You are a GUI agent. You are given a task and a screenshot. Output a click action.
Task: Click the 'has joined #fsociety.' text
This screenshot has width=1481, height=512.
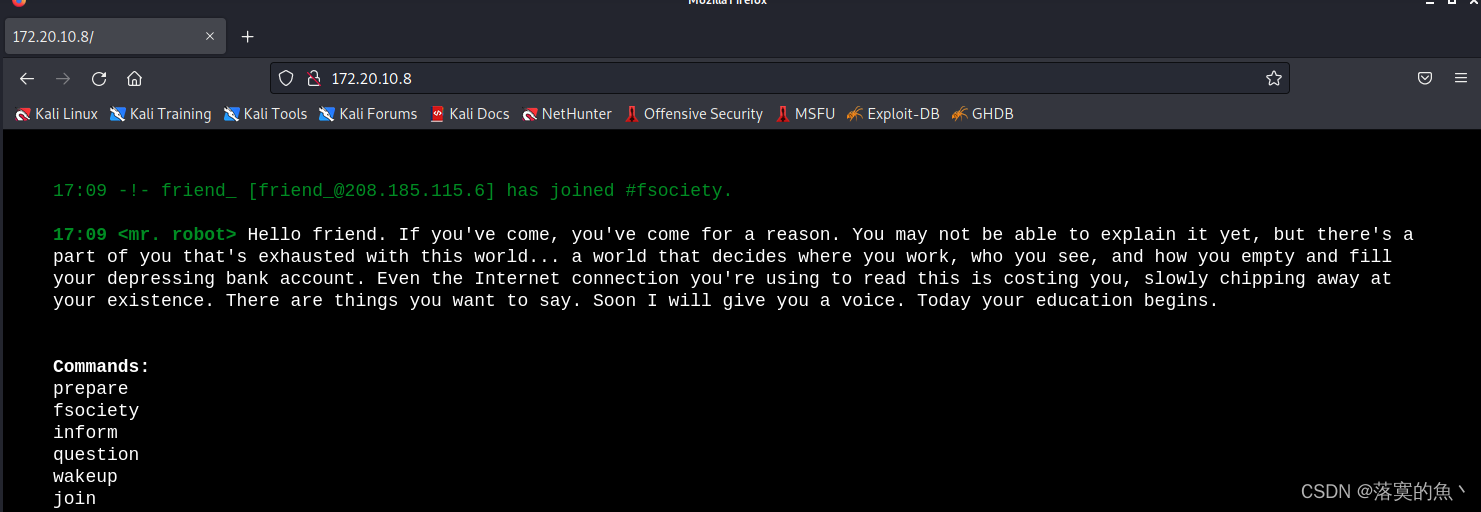point(620,190)
